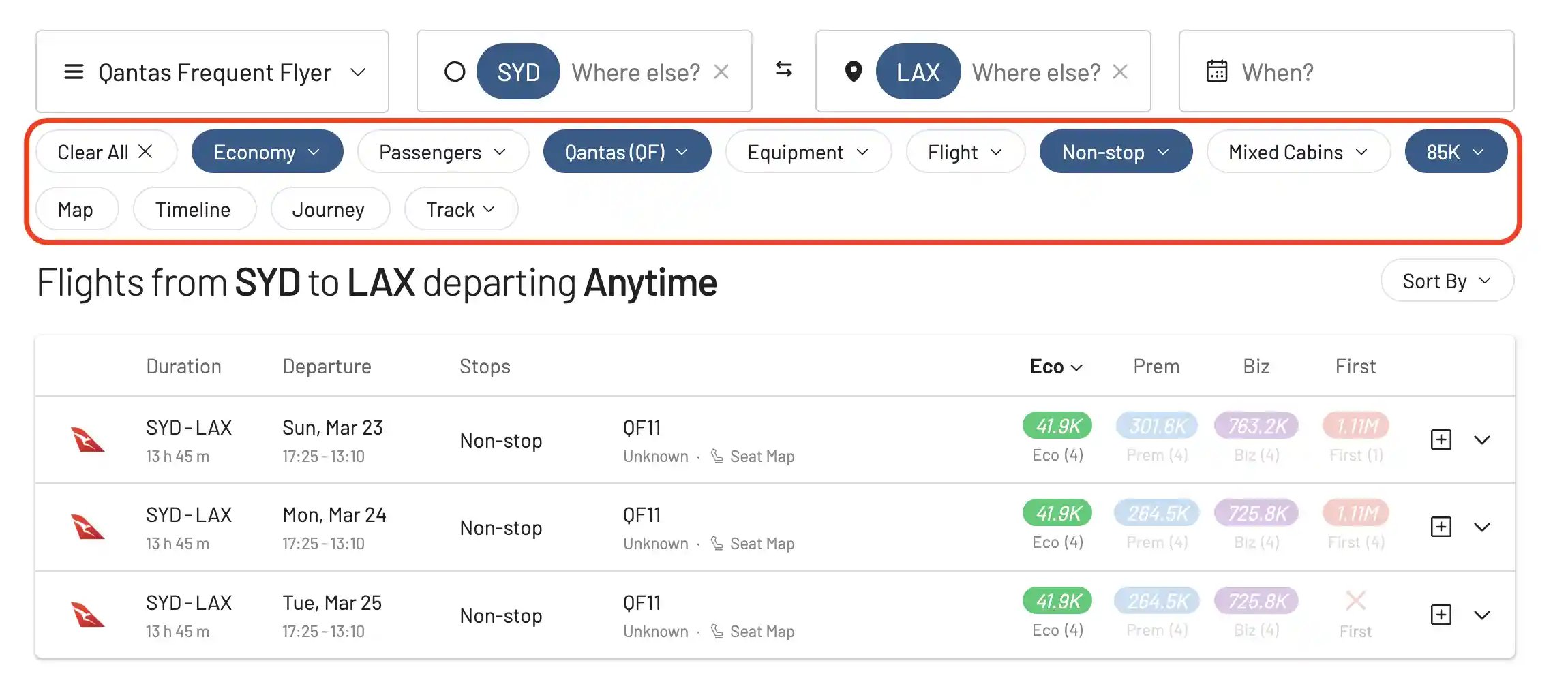Switch to Timeline view
The image size is (1568, 695).
click(x=194, y=209)
